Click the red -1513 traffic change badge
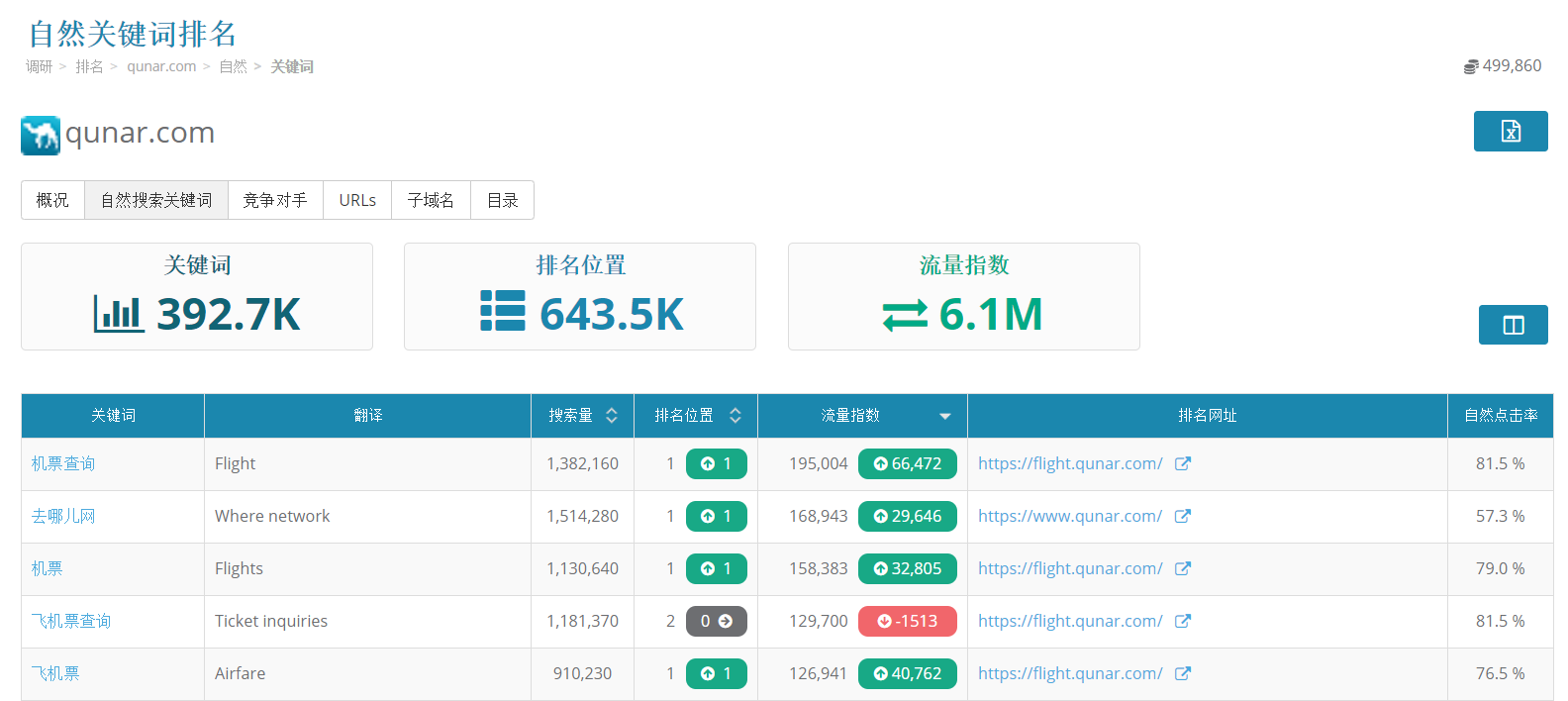 pyautogui.click(x=908, y=621)
